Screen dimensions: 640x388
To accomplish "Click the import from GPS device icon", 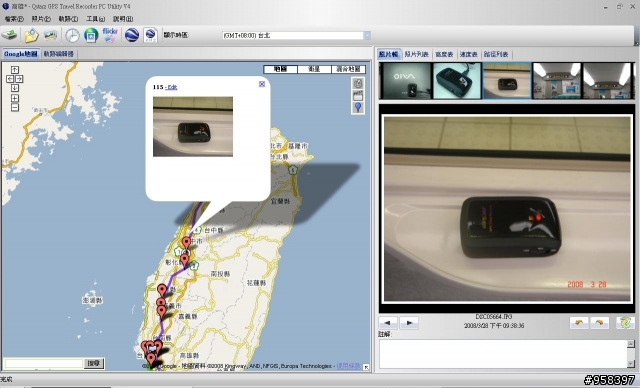I will coord(9,35).
